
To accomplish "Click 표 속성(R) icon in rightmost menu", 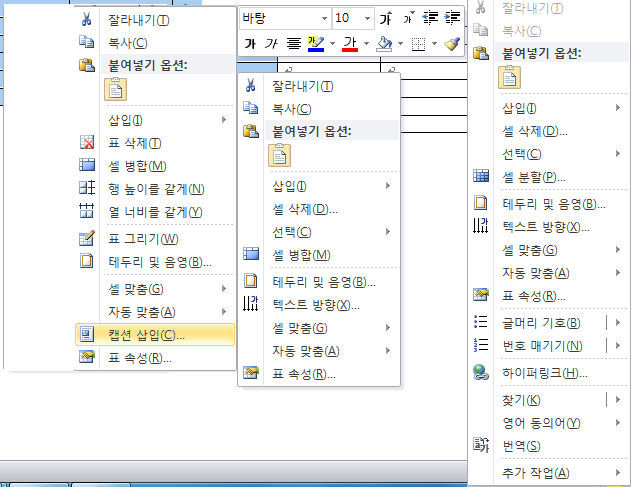I will 481,295.
